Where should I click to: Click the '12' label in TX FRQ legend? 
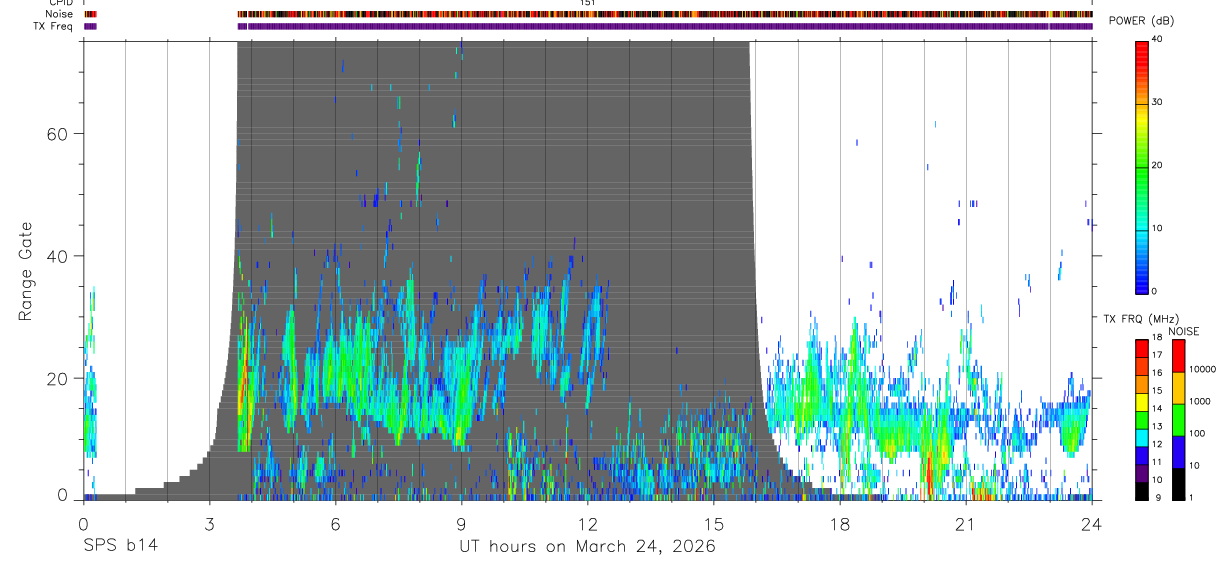click(1157, 444)
